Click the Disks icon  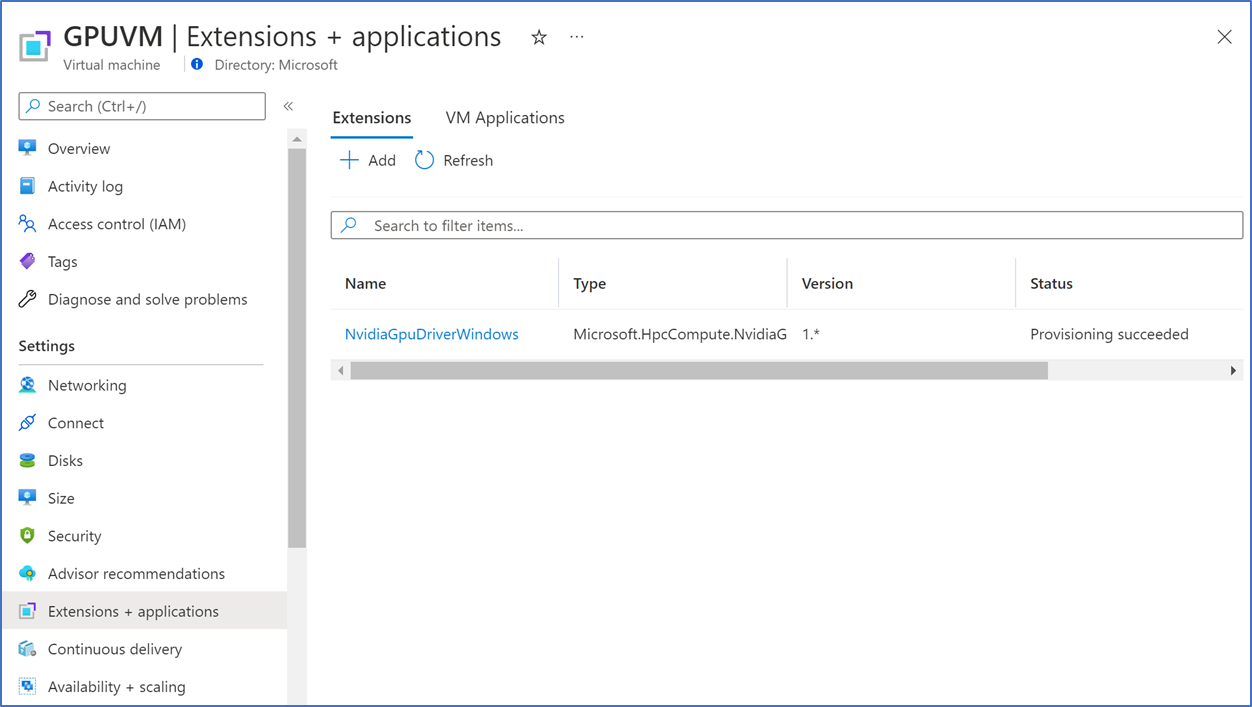point(28,461)
